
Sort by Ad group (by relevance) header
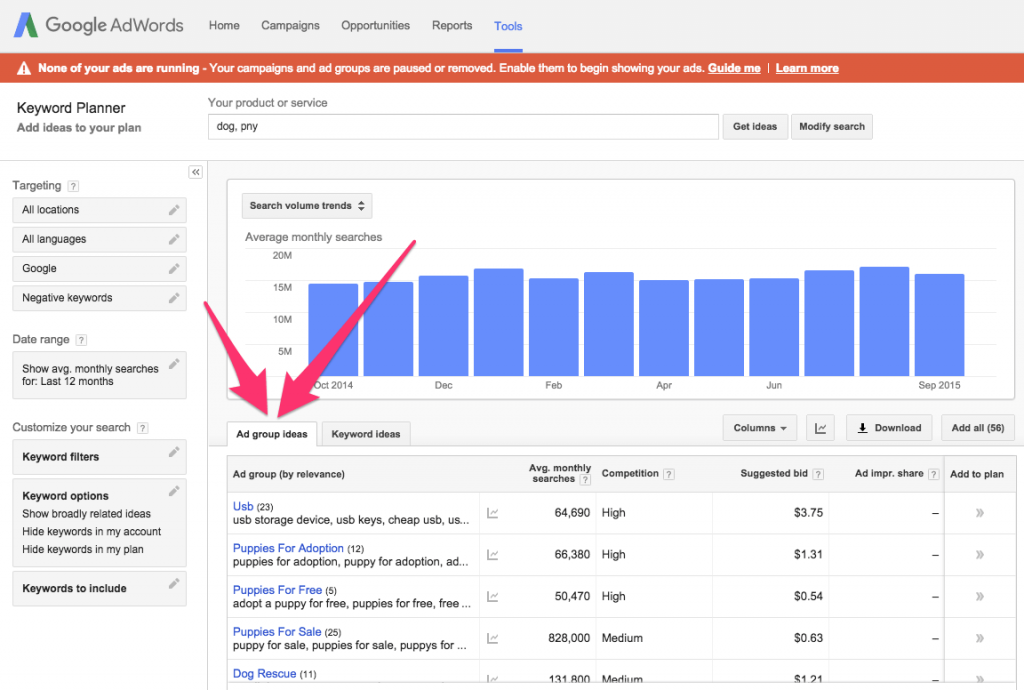point(289,475)
